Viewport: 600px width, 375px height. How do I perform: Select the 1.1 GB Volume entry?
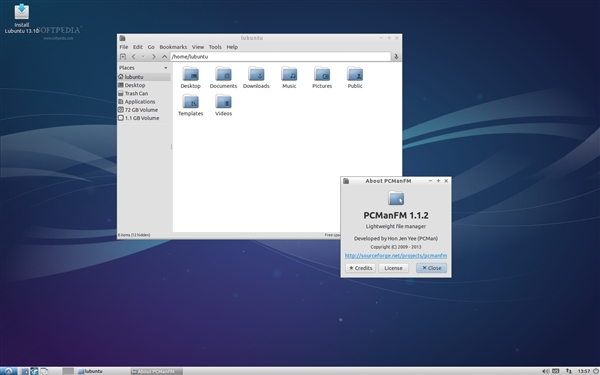click(x=144, y=118)
